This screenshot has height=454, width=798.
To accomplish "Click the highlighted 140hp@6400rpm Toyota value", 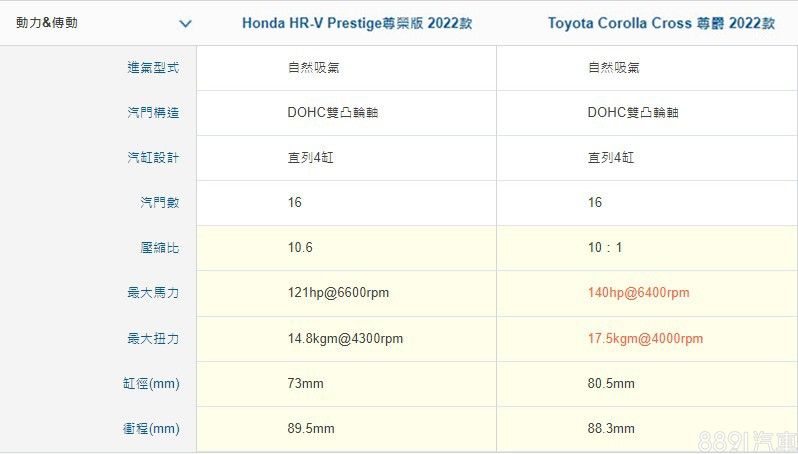I will (x=638, y=293).
